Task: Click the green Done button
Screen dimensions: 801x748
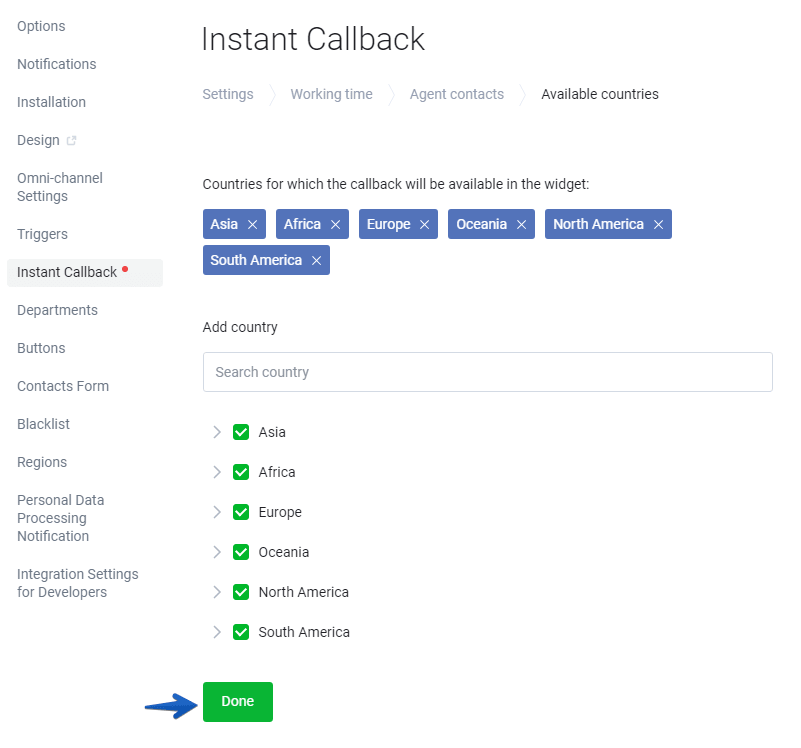Action: point(238,702)
